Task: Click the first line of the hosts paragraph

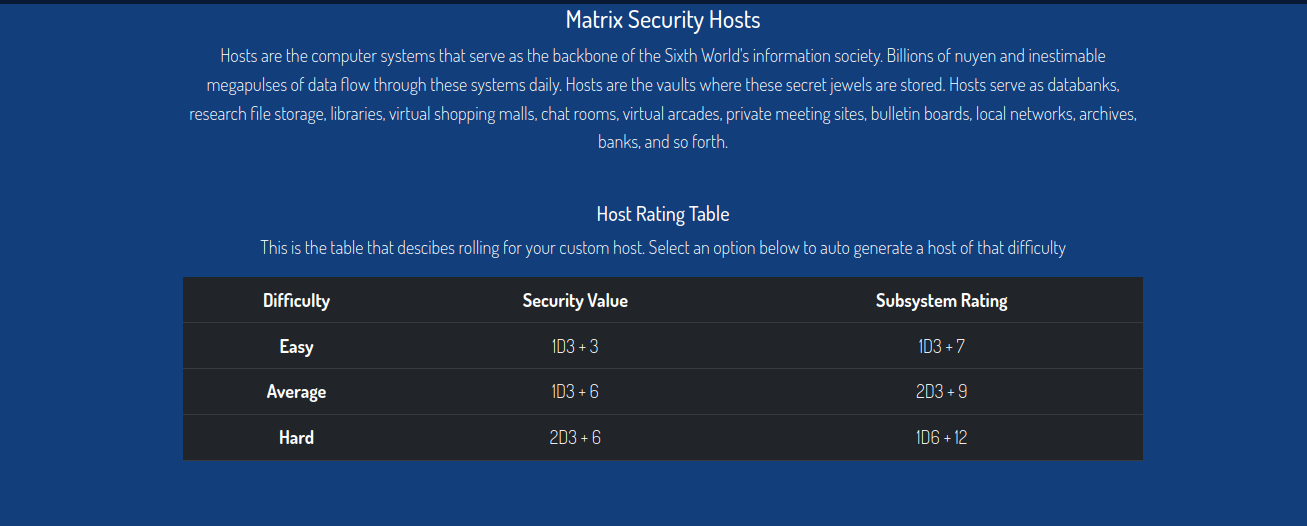Action: [x=663, y=56]
